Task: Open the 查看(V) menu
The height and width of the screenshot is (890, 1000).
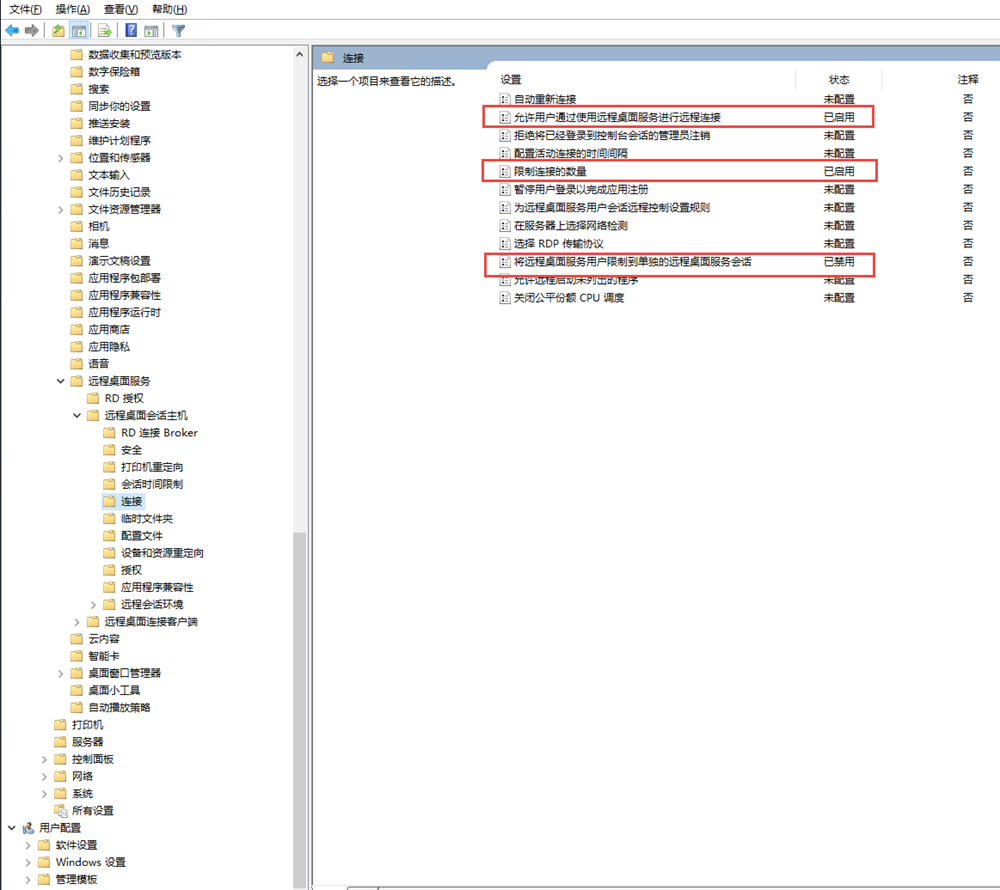Action: [121, 9]
